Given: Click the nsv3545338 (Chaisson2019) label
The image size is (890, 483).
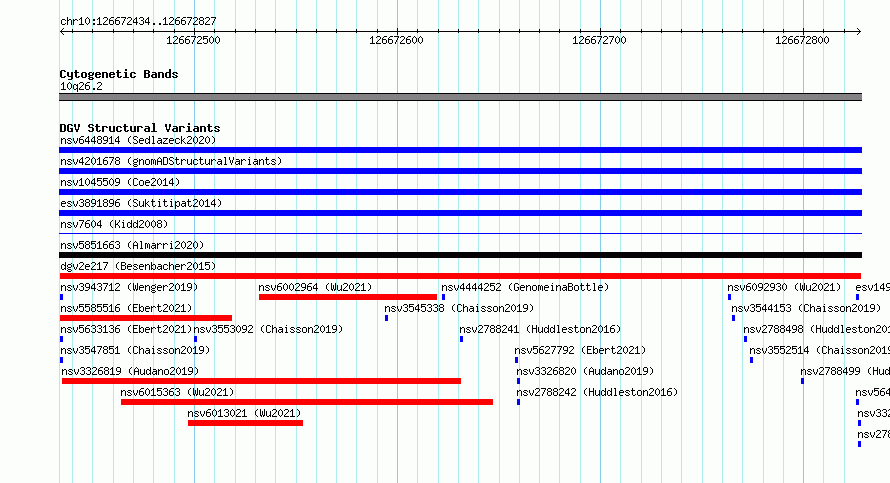Looking at the screenshot, I should [459, 308].
